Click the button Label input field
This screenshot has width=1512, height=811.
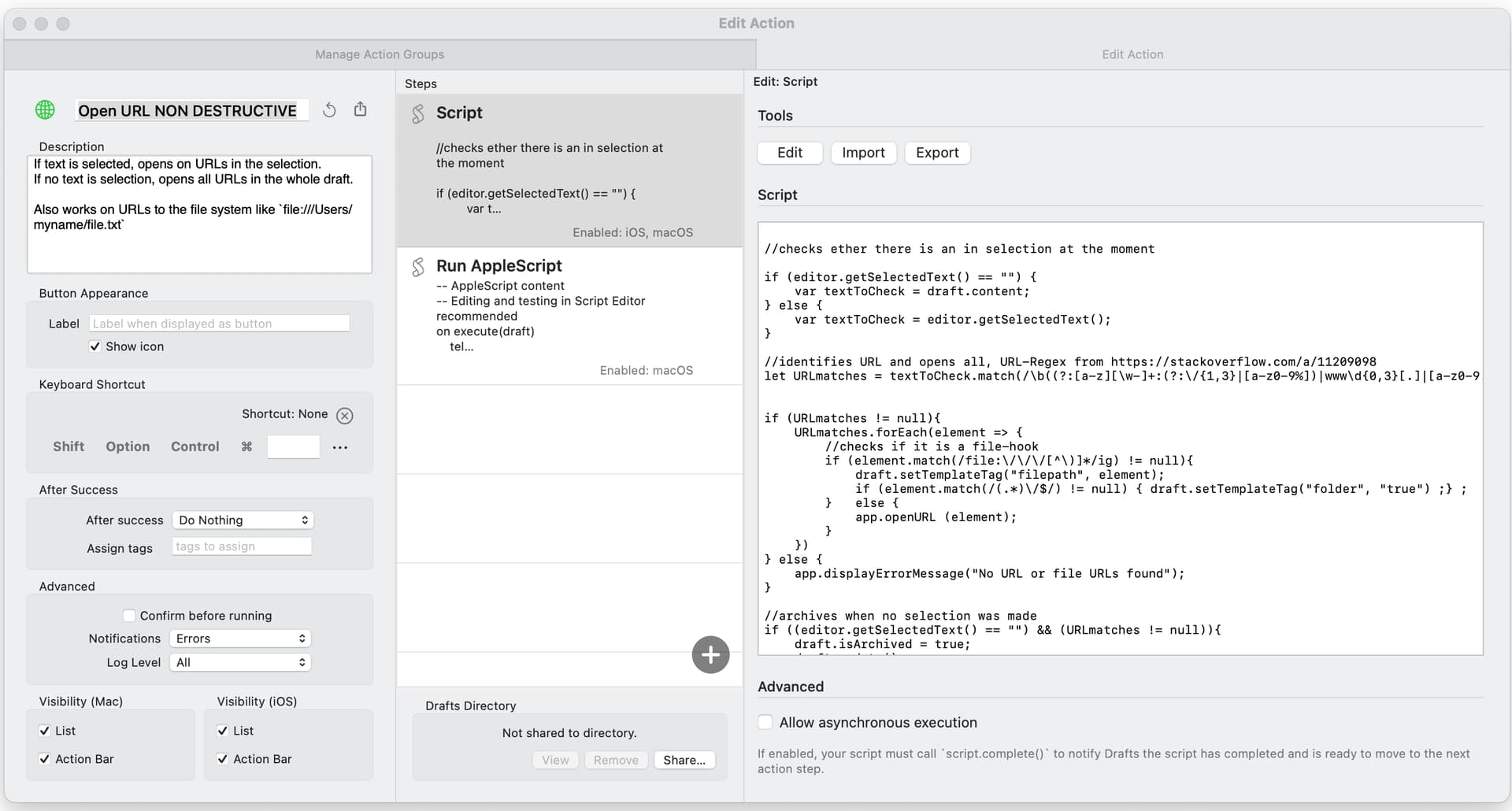pyautogui.click(x=220, y=324)
